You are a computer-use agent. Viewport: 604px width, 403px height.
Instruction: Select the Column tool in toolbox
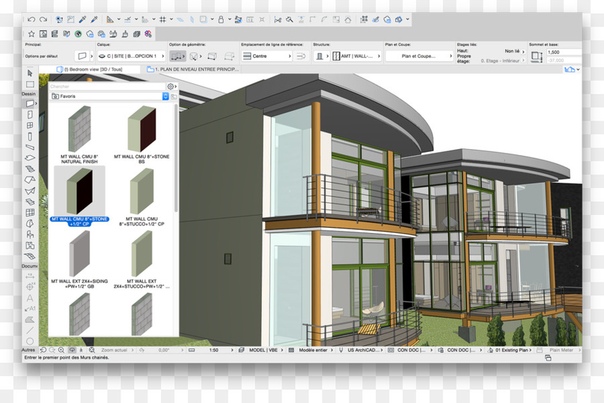click(x=30, y=136)
